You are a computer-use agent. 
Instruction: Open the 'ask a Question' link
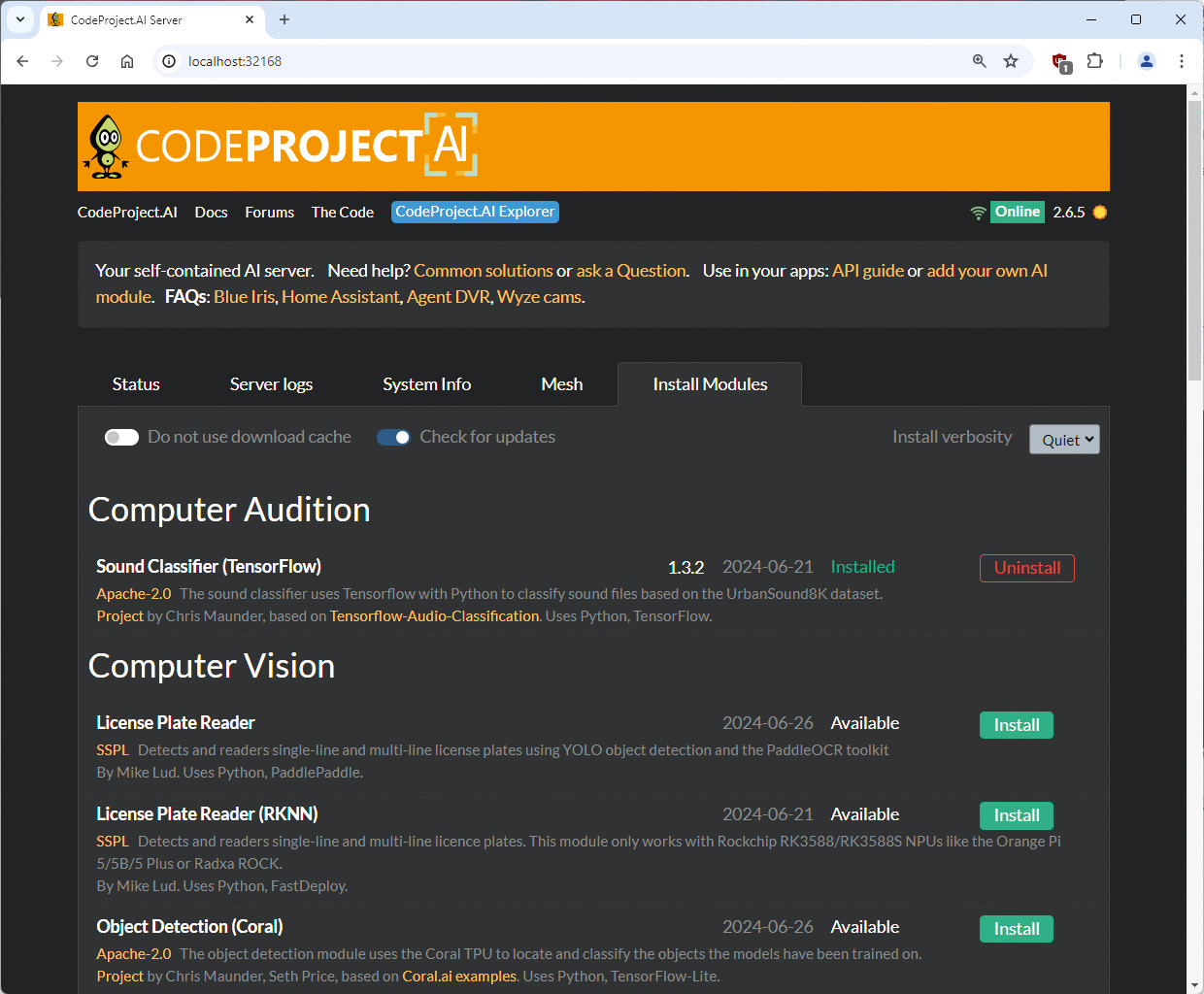(x=631, y=271)
